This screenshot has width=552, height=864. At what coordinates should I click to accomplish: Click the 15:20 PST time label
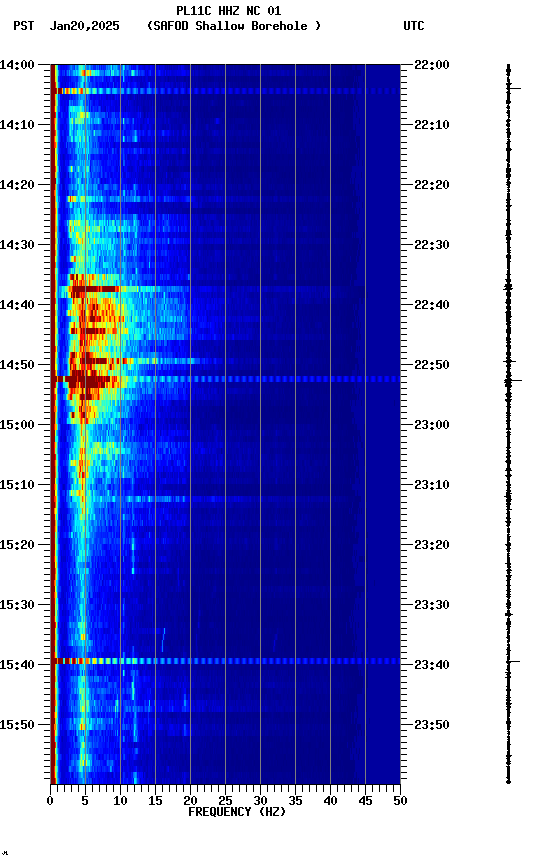[x=17, y=545]
